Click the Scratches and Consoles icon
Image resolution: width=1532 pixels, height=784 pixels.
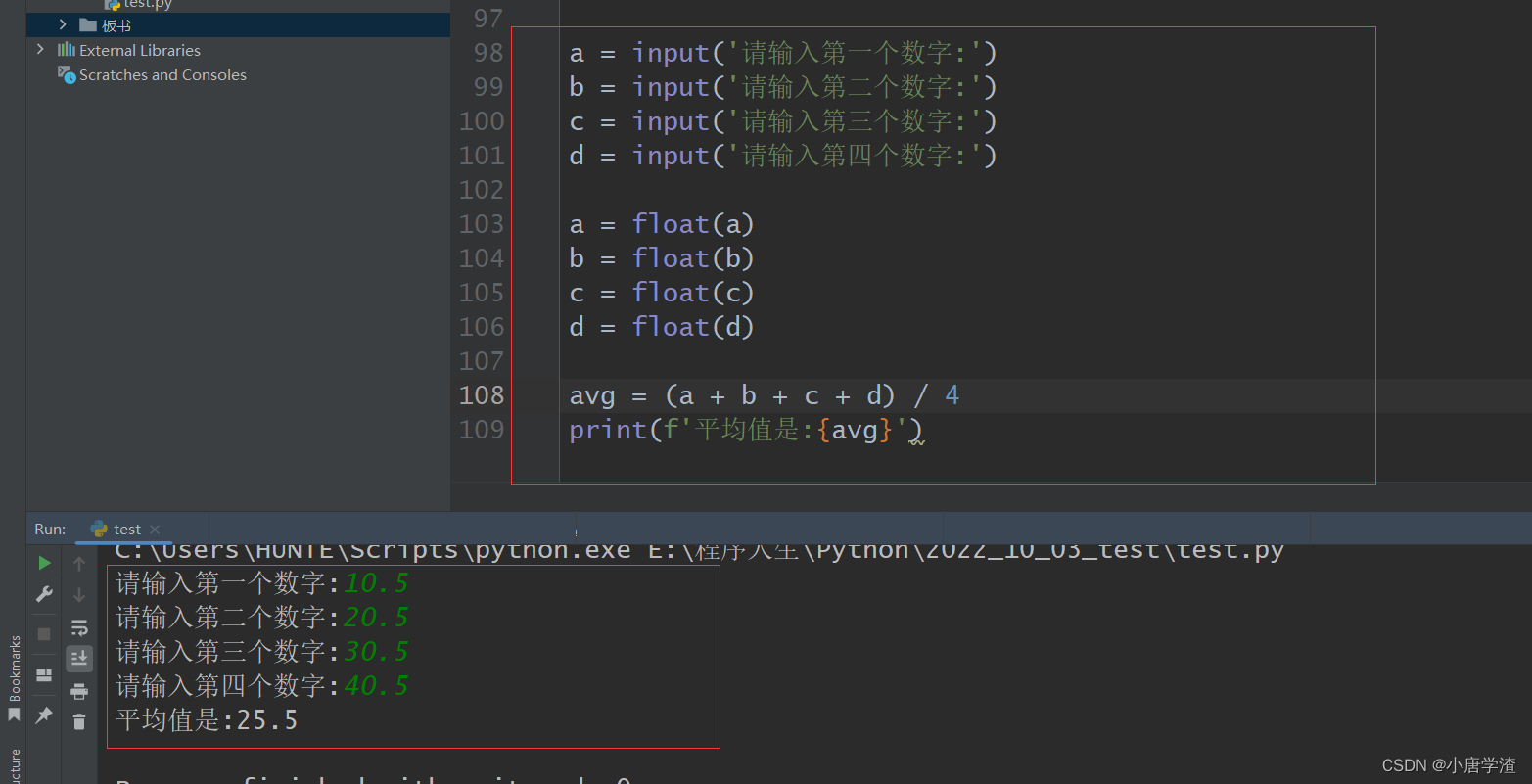67,74
